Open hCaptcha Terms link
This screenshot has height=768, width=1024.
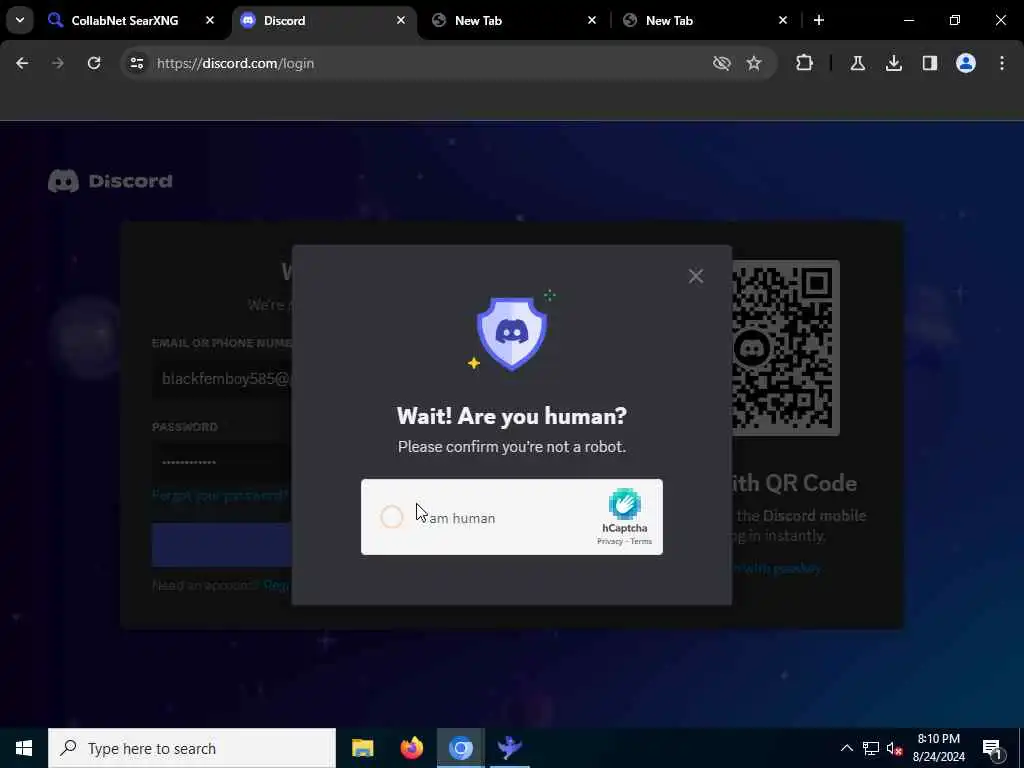(x=641, y=541)
